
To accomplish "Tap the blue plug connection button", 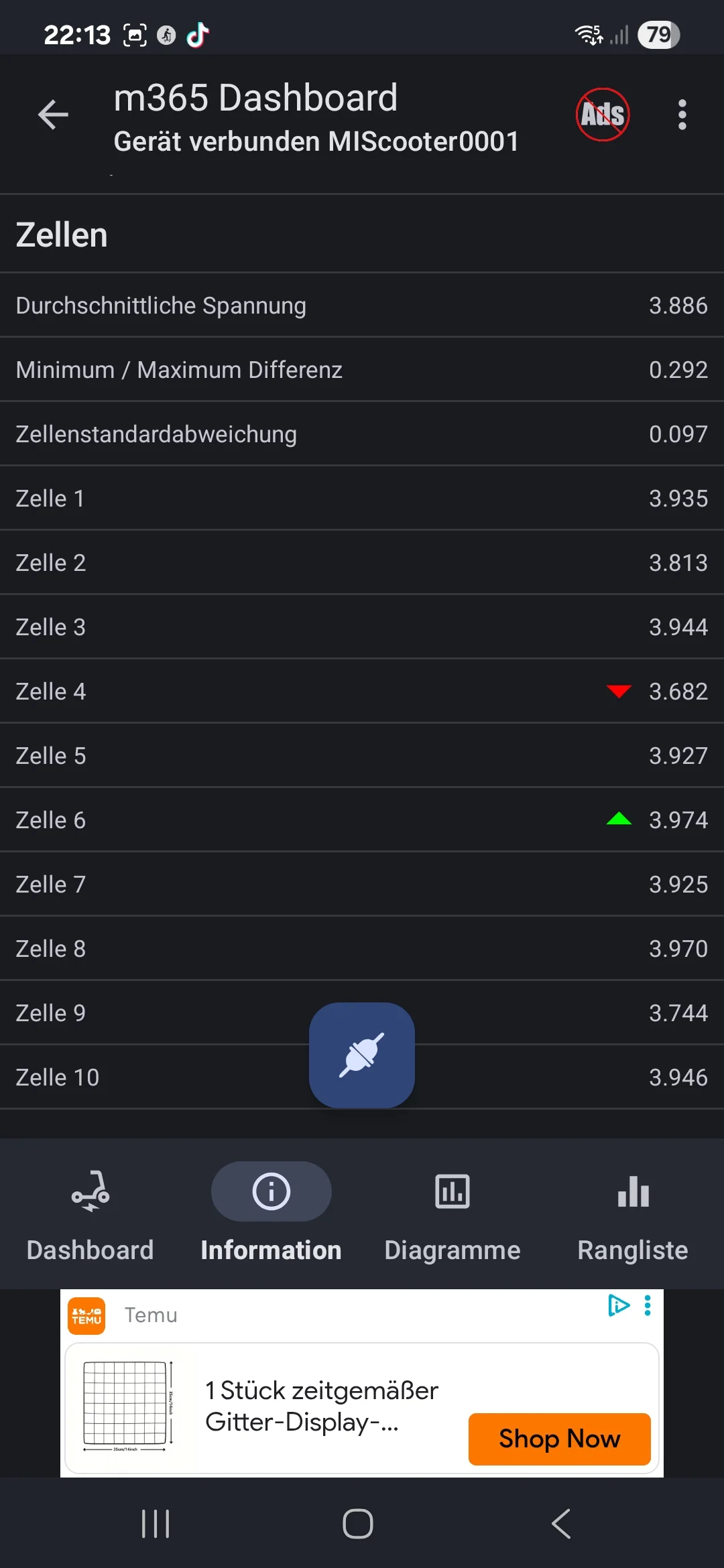I will click(361, 1055).
